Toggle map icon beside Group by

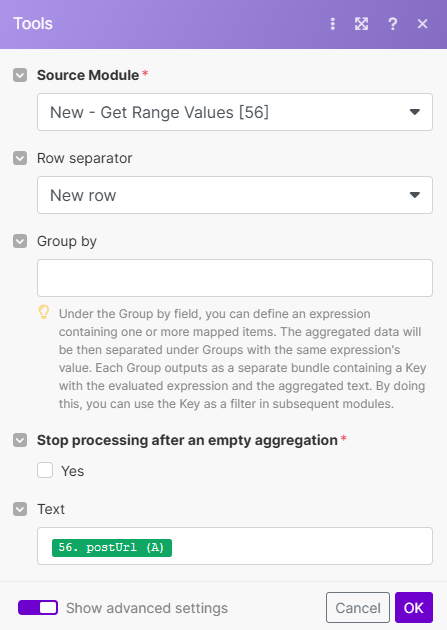(x=20, y=241)
